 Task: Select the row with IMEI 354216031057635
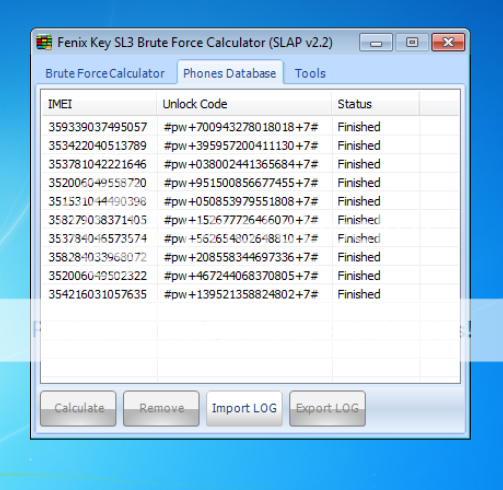pyautogui.click(x=250, y=294)
